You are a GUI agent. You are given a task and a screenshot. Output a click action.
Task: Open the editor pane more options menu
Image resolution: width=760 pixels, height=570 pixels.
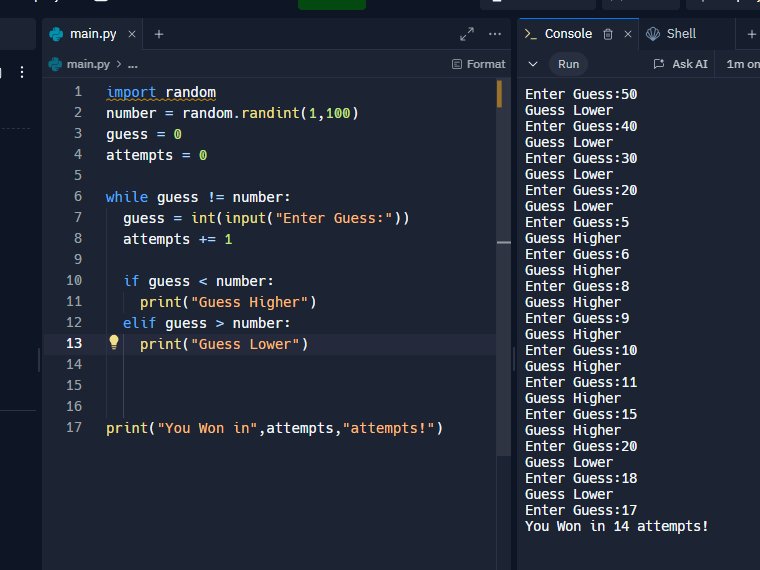click(x=495, y=34)
